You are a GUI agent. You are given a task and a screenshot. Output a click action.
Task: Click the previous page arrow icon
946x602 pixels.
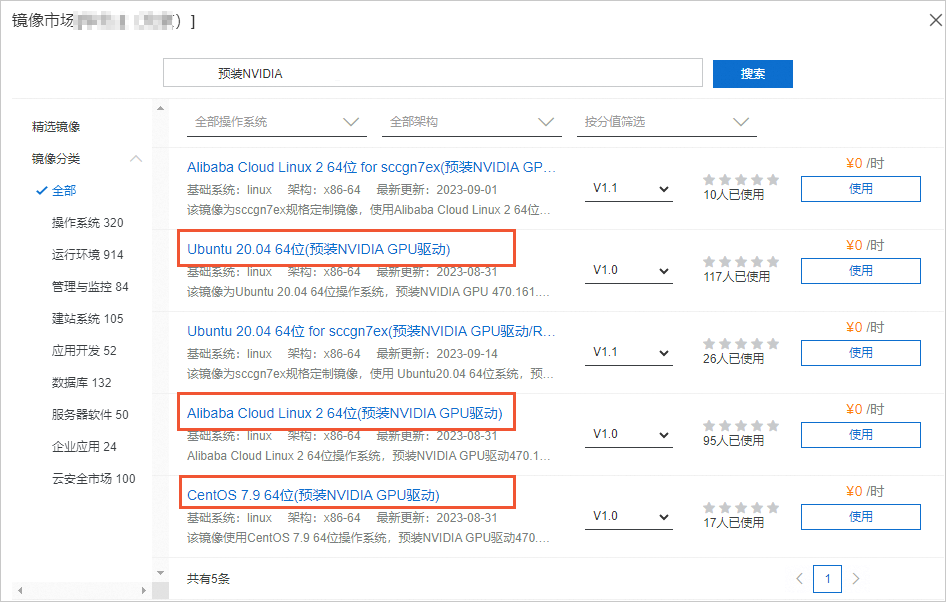799,578
